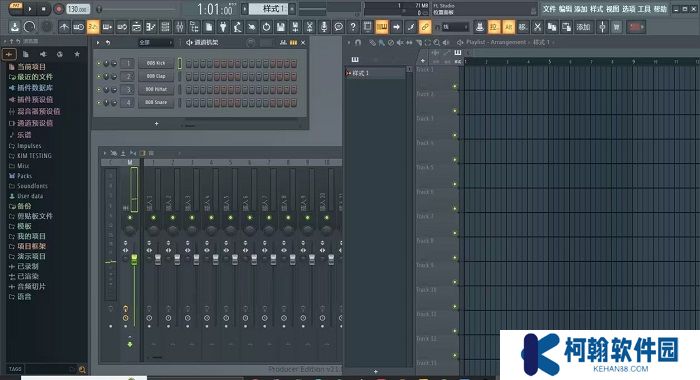This screenshot has width=700, height=380.
Task: Select the 808 Clap channel button
Action: [x=156, y=76]
